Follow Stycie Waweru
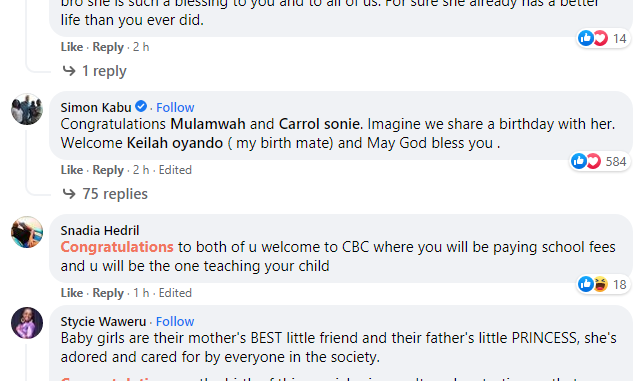633x381 pixels. point(175,321)
